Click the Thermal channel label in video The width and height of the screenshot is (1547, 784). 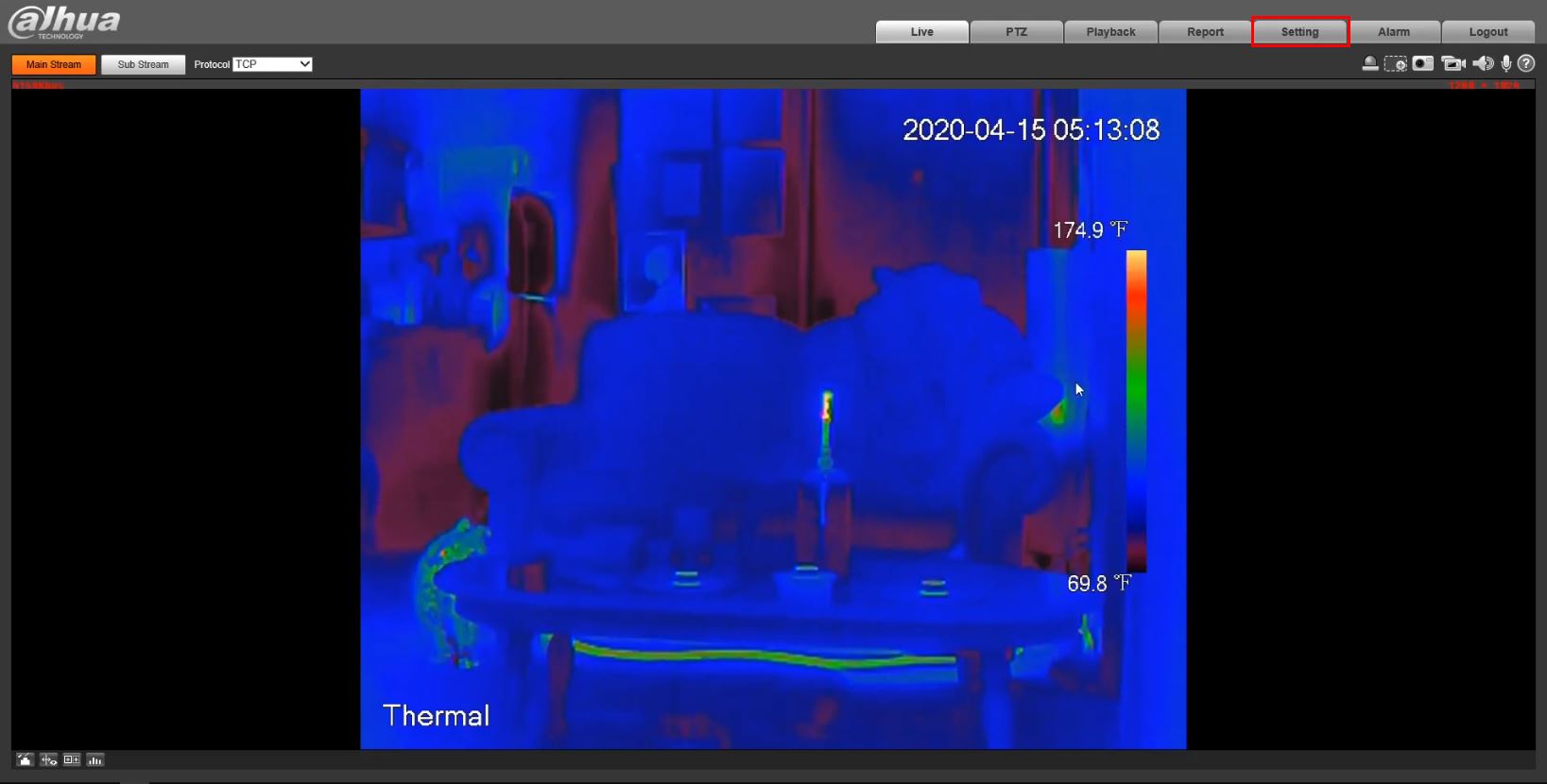pyautogui.click(x=437, y=716)
